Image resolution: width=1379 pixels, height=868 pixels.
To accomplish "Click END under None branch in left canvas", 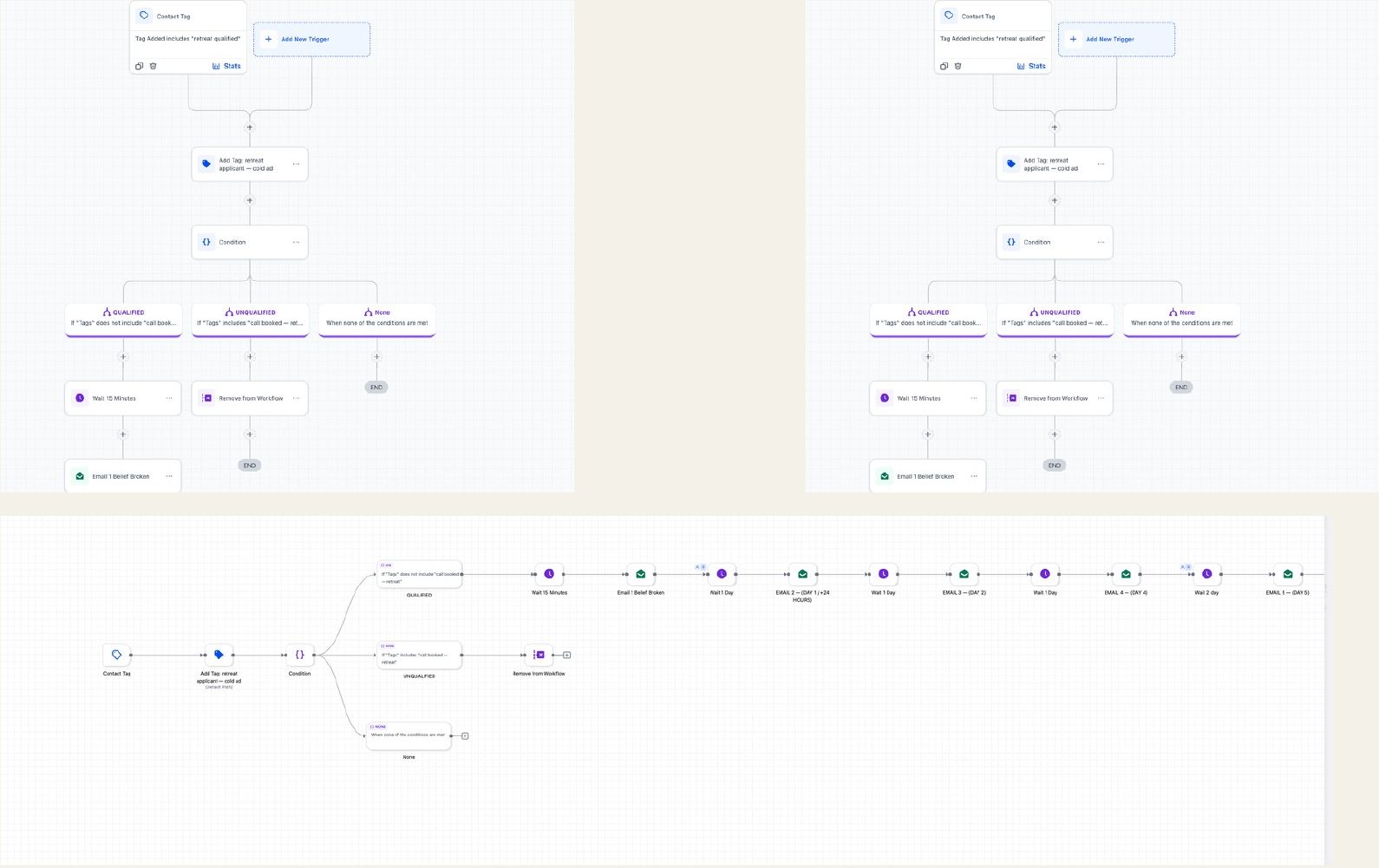I will point(376,388).
